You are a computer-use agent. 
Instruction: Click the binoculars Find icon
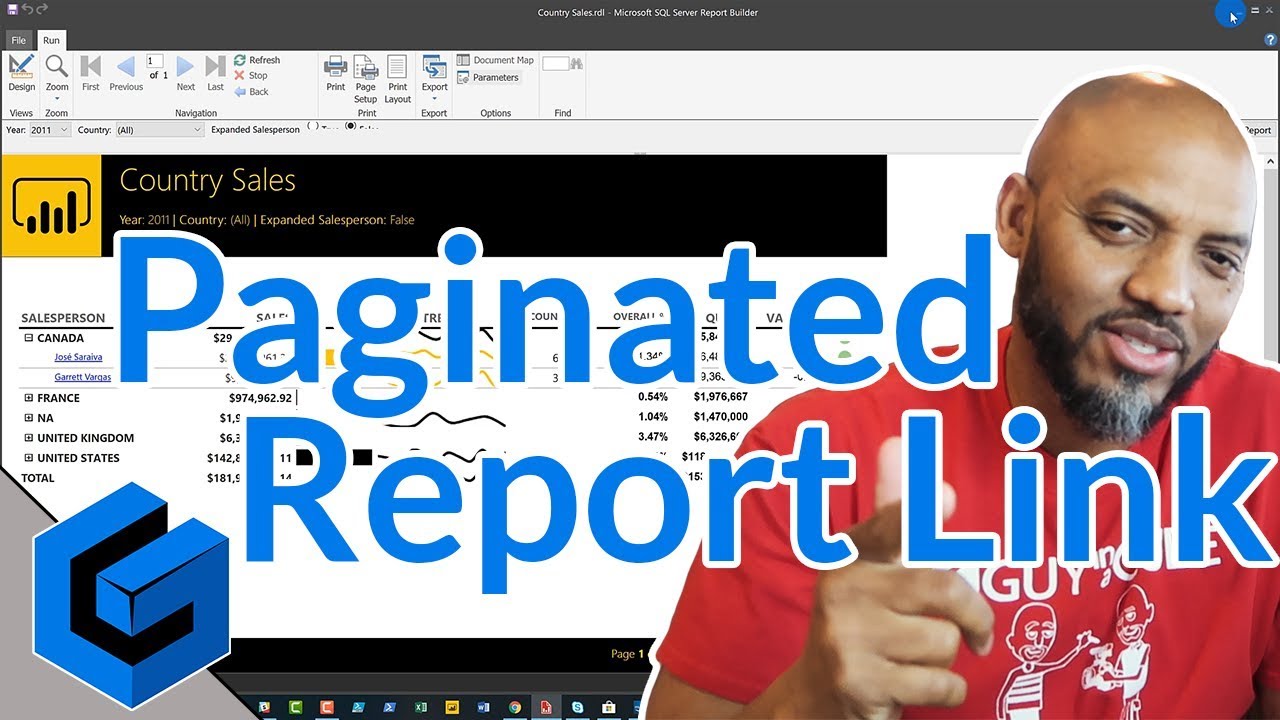[577, 64]
